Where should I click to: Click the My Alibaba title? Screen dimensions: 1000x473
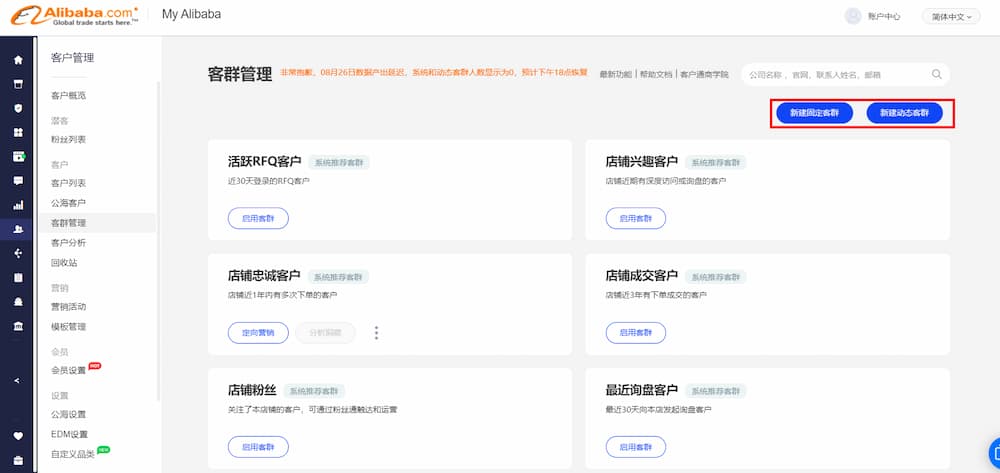[x=191, y=14]
